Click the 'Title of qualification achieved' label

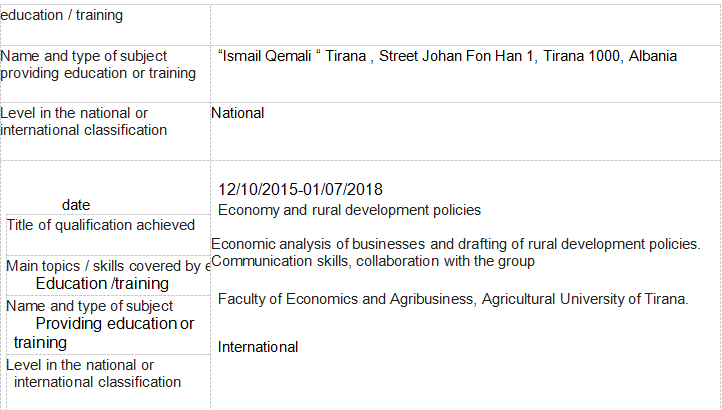tap(101, 225)
